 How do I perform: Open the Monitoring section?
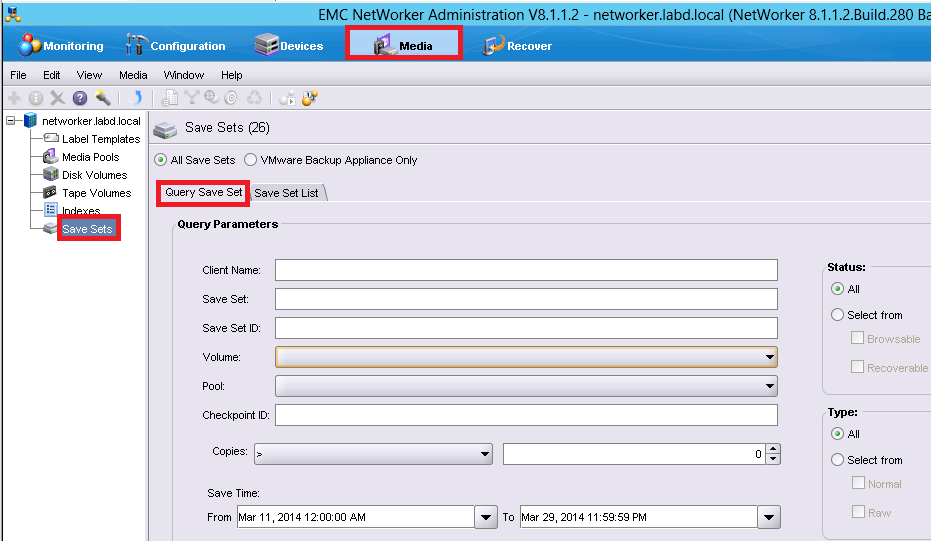60,46
